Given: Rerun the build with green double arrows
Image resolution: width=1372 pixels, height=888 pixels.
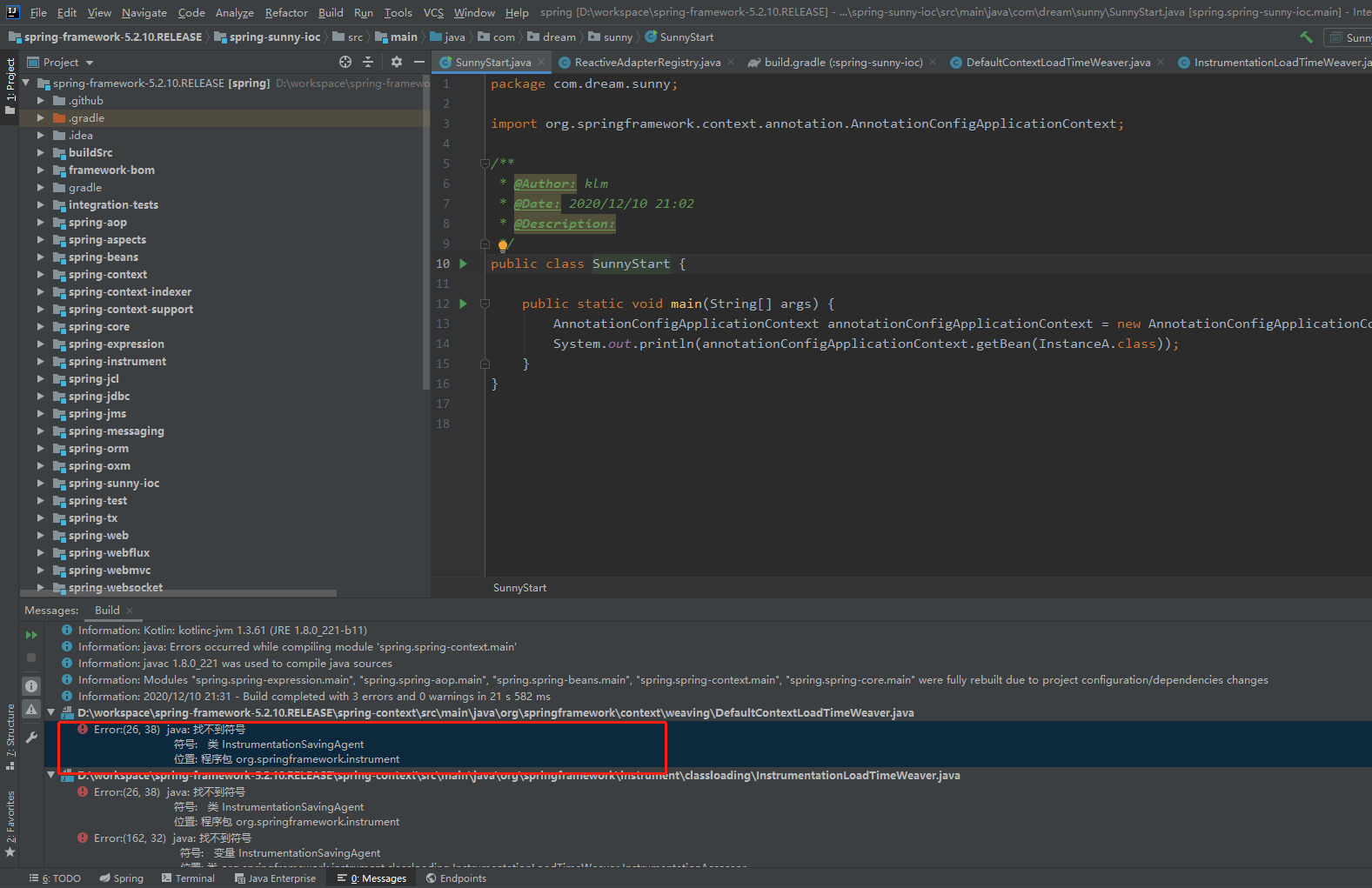Looking at the screenshot, I should point(31,635).
